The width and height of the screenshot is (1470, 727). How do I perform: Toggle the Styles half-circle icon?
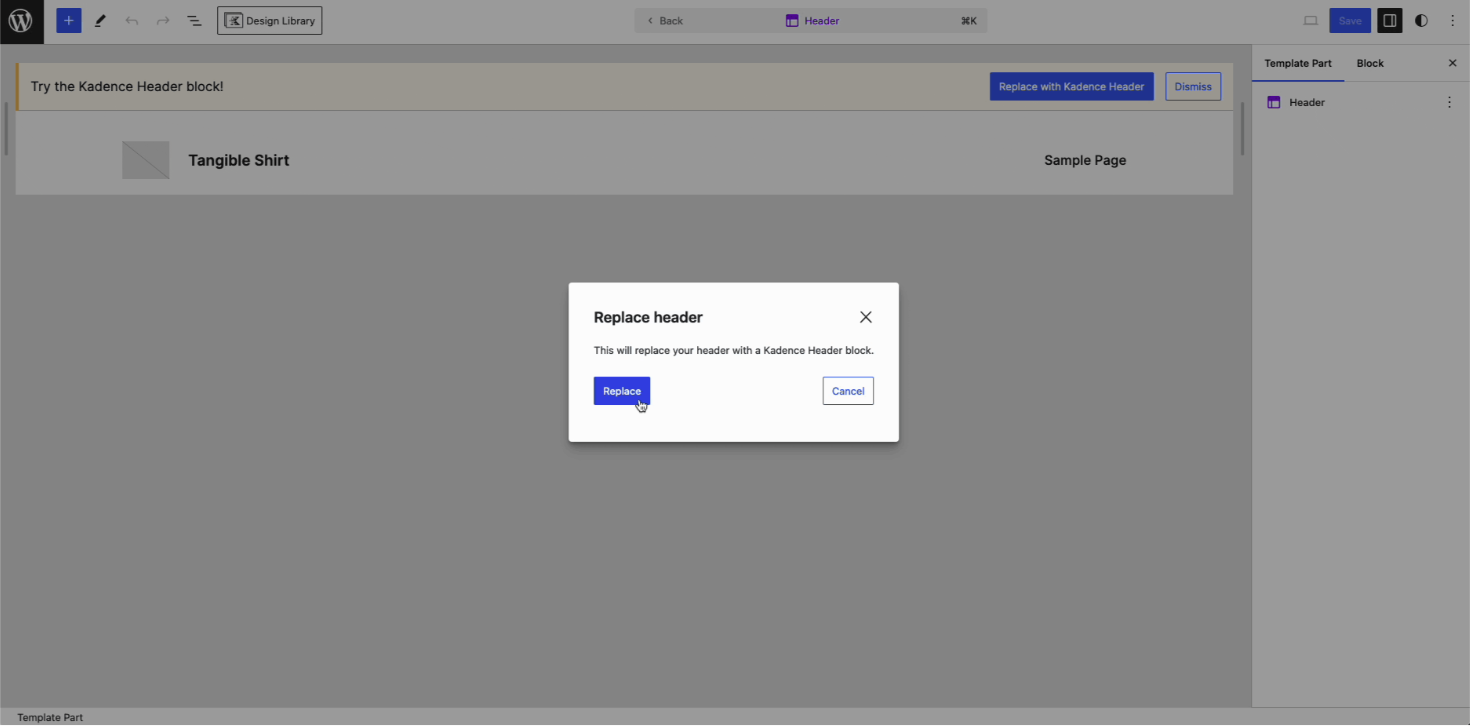pos(1421,21)
